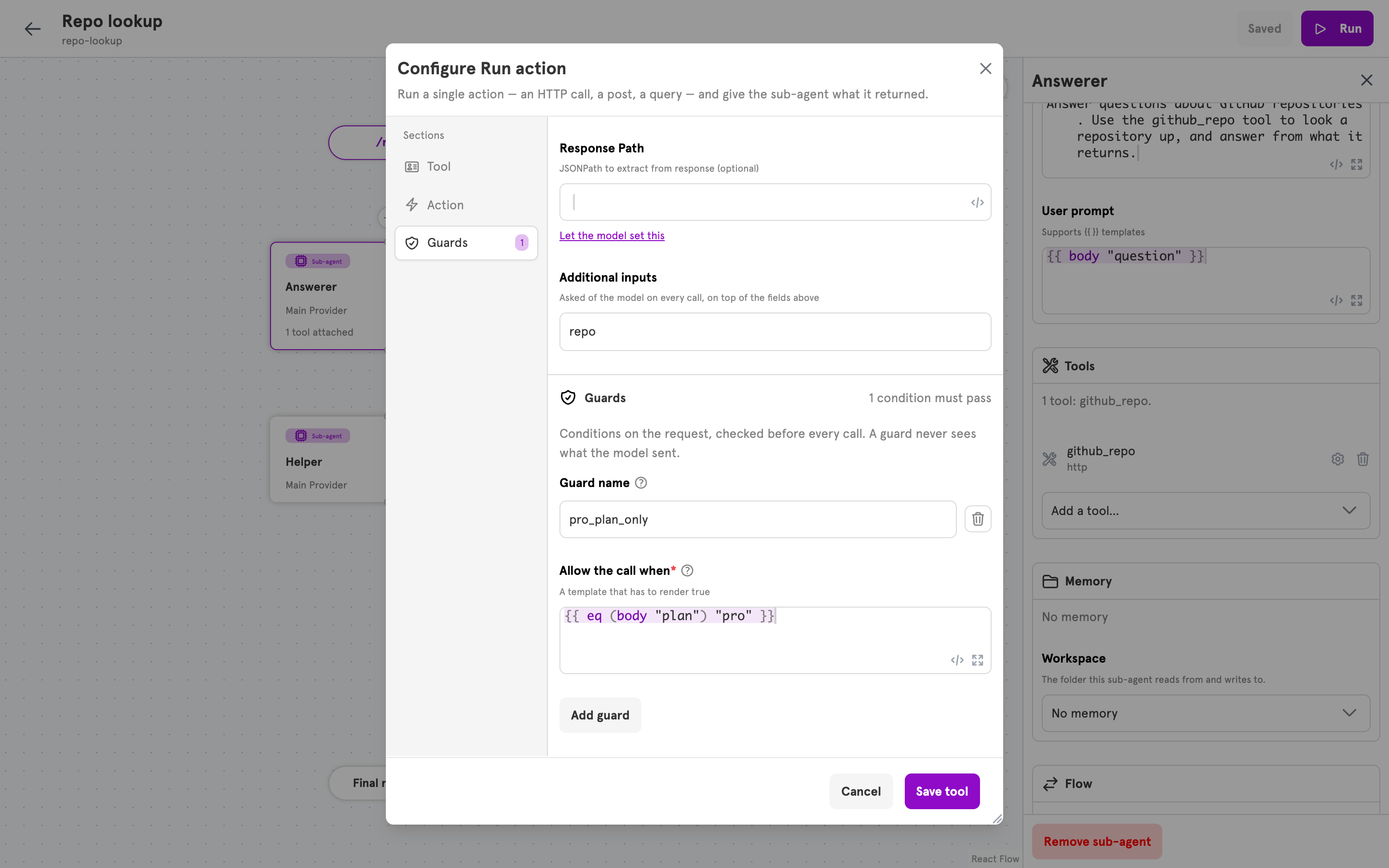Viewport: 1389px width, 868px height.
Task: Click the Guards shield icon in heading
Action: coord(568,398)
